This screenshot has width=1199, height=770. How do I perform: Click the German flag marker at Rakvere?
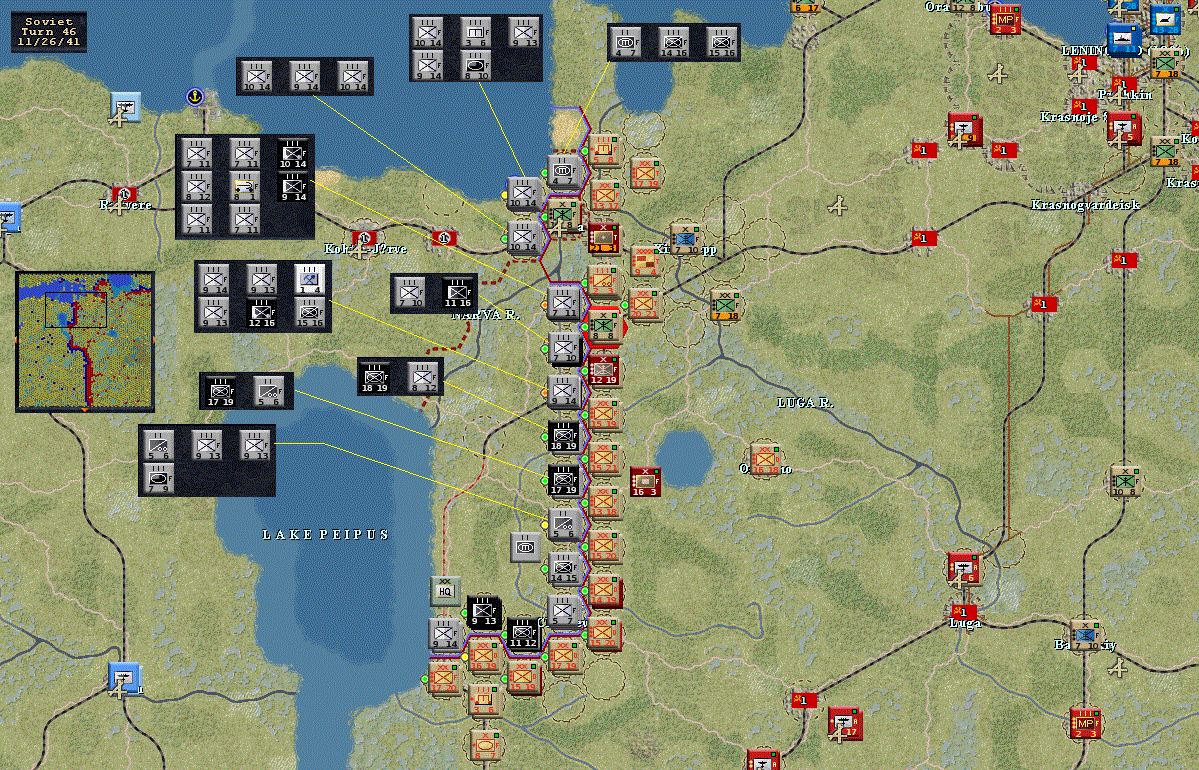point(124,193)
